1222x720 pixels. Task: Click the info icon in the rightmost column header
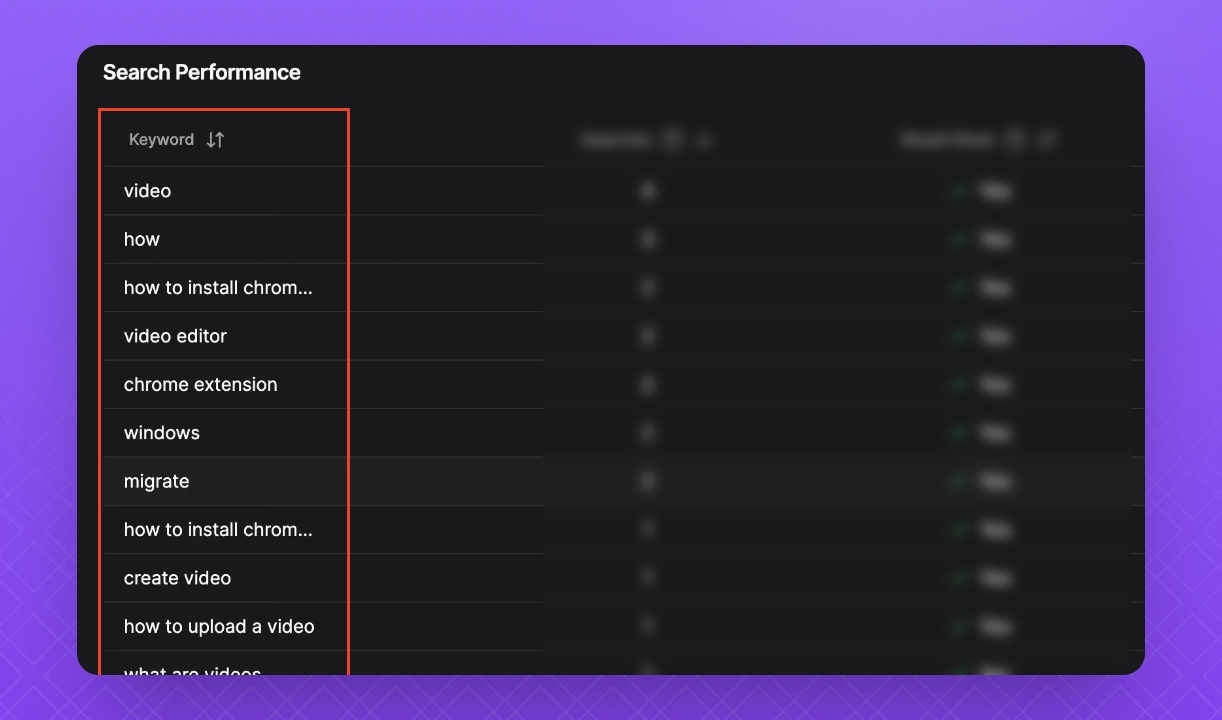click(x=1015, y=140)
